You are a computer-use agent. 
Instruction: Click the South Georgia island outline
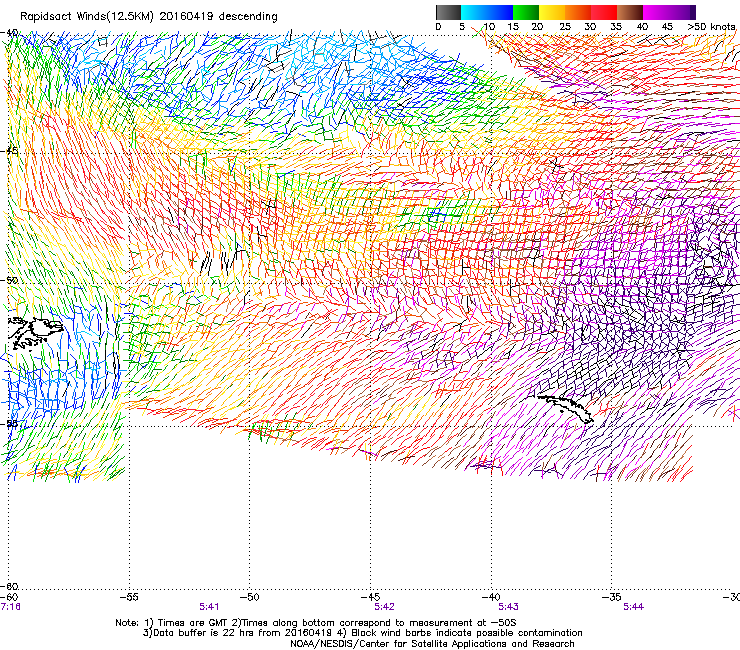564,408
